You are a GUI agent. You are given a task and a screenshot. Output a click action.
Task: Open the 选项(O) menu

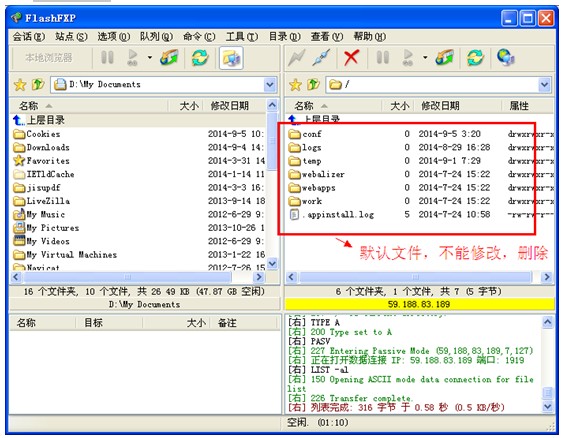pos(114,36)
